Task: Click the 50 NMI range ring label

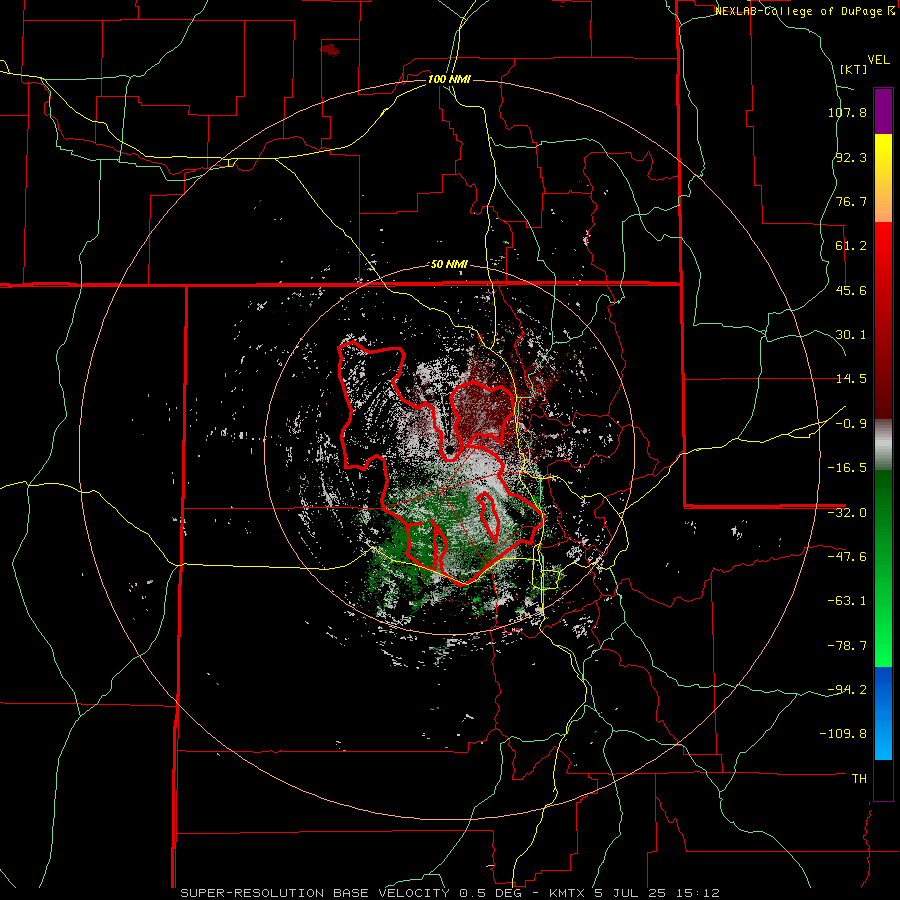Action: point(449,265)
